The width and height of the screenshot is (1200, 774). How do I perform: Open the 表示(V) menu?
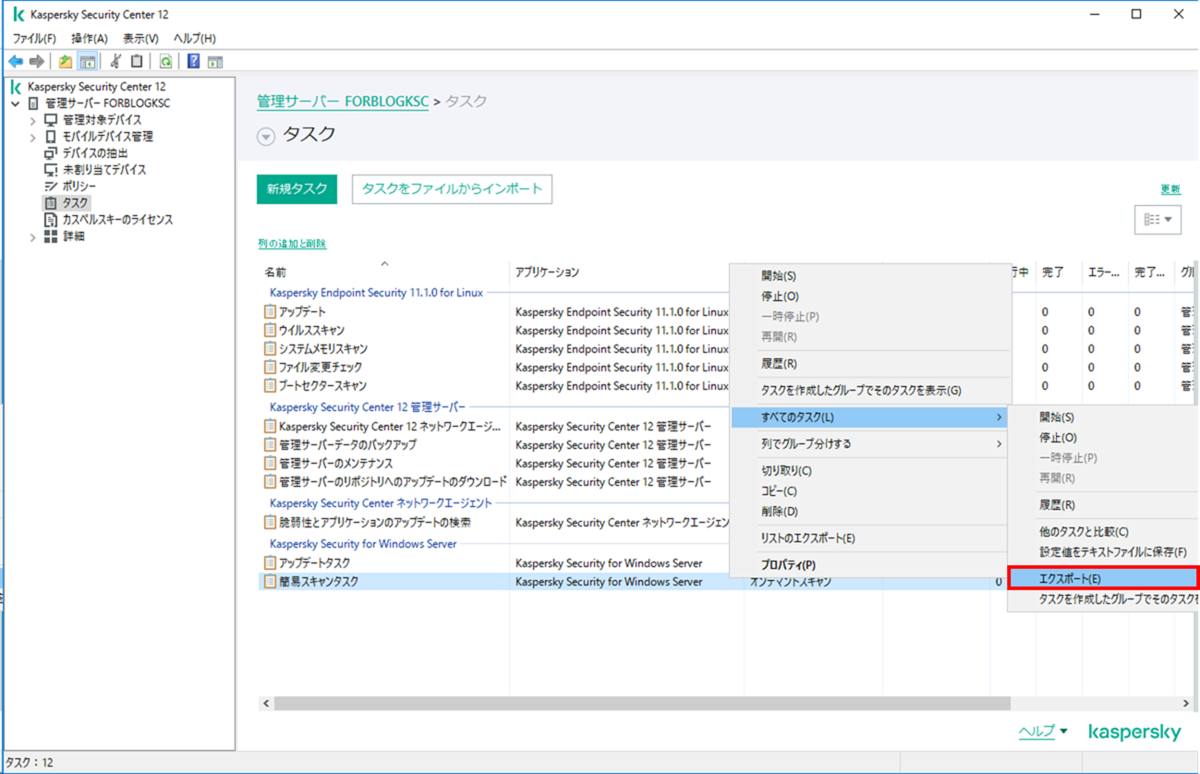click(x=140, y=38)
